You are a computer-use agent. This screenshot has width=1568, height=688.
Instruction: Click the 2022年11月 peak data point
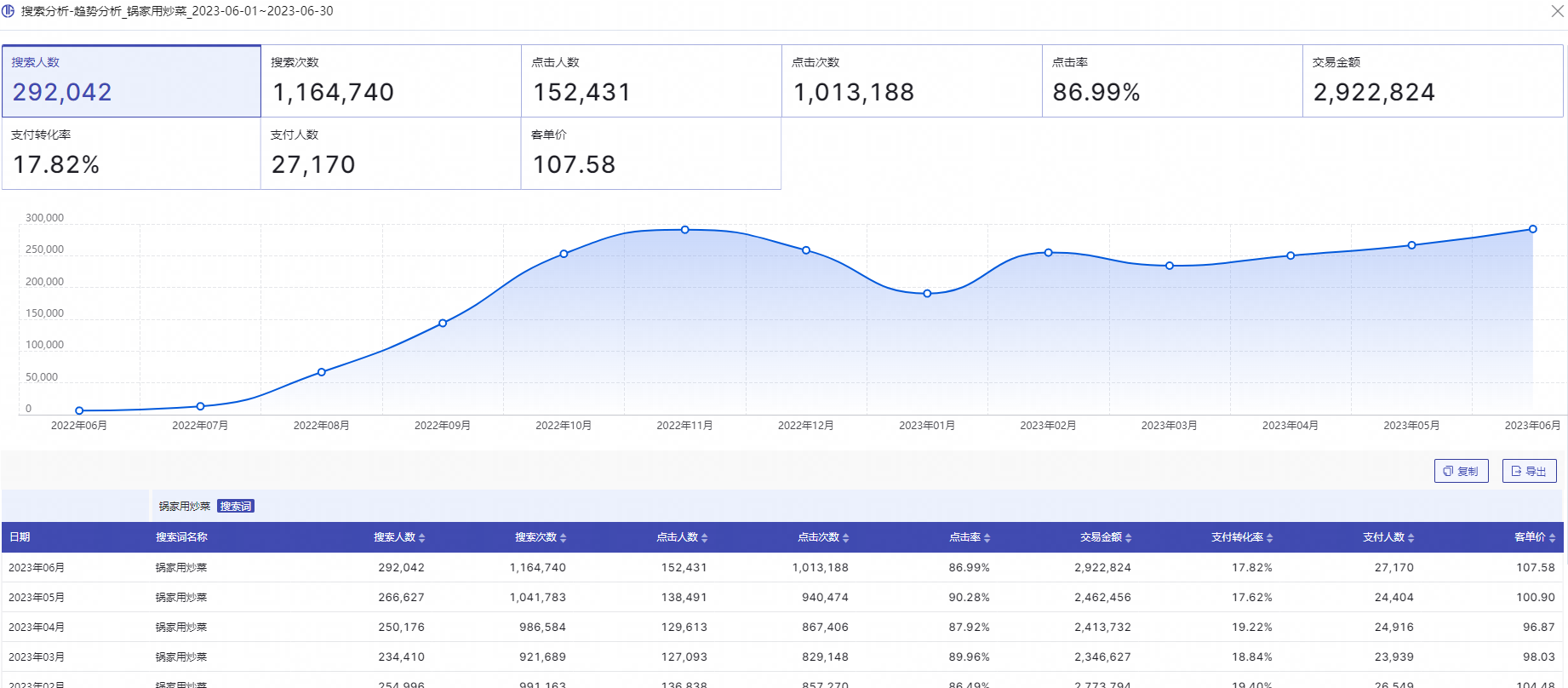pos(684,230)
